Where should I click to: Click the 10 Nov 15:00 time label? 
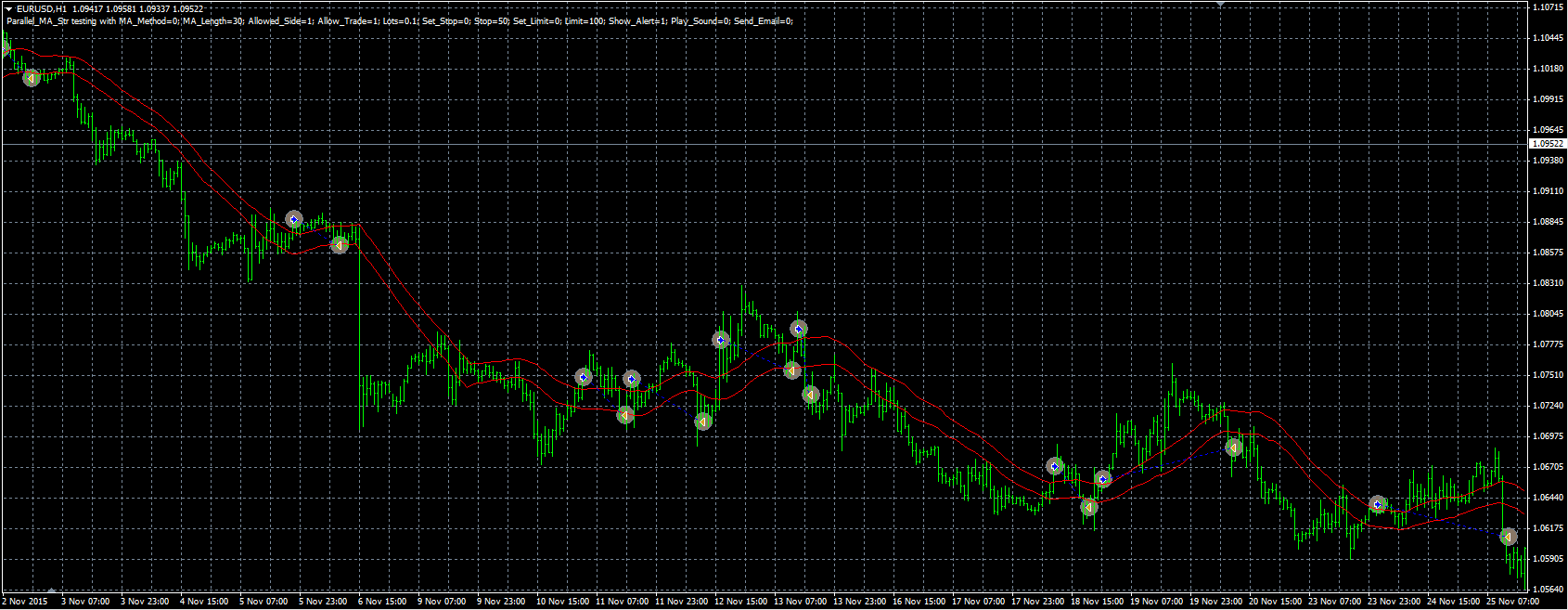(562, 602)
